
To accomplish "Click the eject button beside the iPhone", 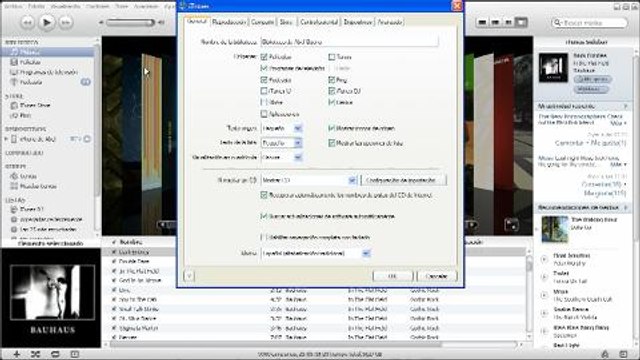I will coord(87,139).
